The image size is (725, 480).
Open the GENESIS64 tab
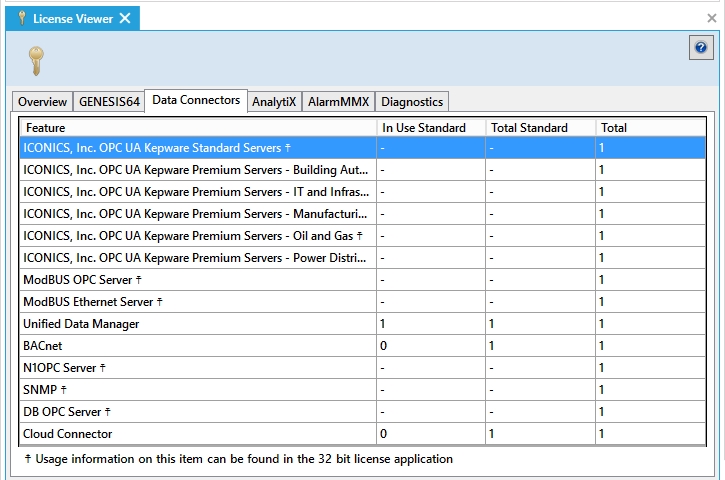[x=109, y=102]
